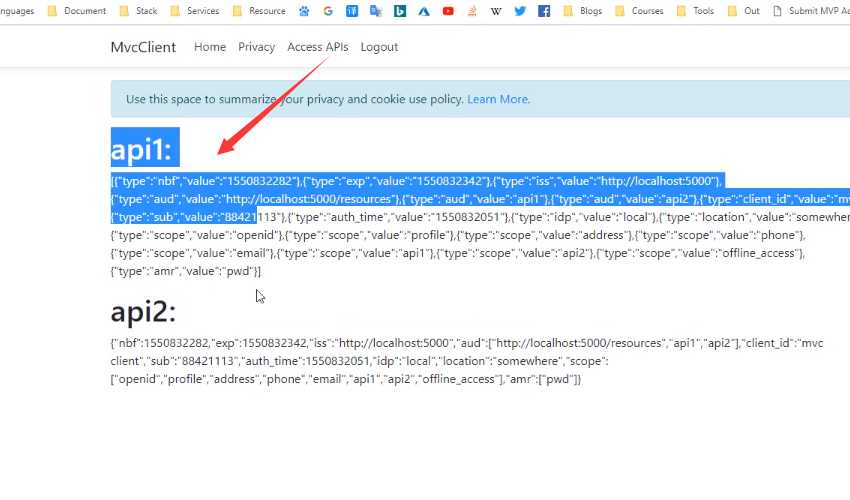The width and height of the screenshot is (850, 500).
Task: Click the {"type":"scope","value":"openid"} claim
Action: coord(197,235)
